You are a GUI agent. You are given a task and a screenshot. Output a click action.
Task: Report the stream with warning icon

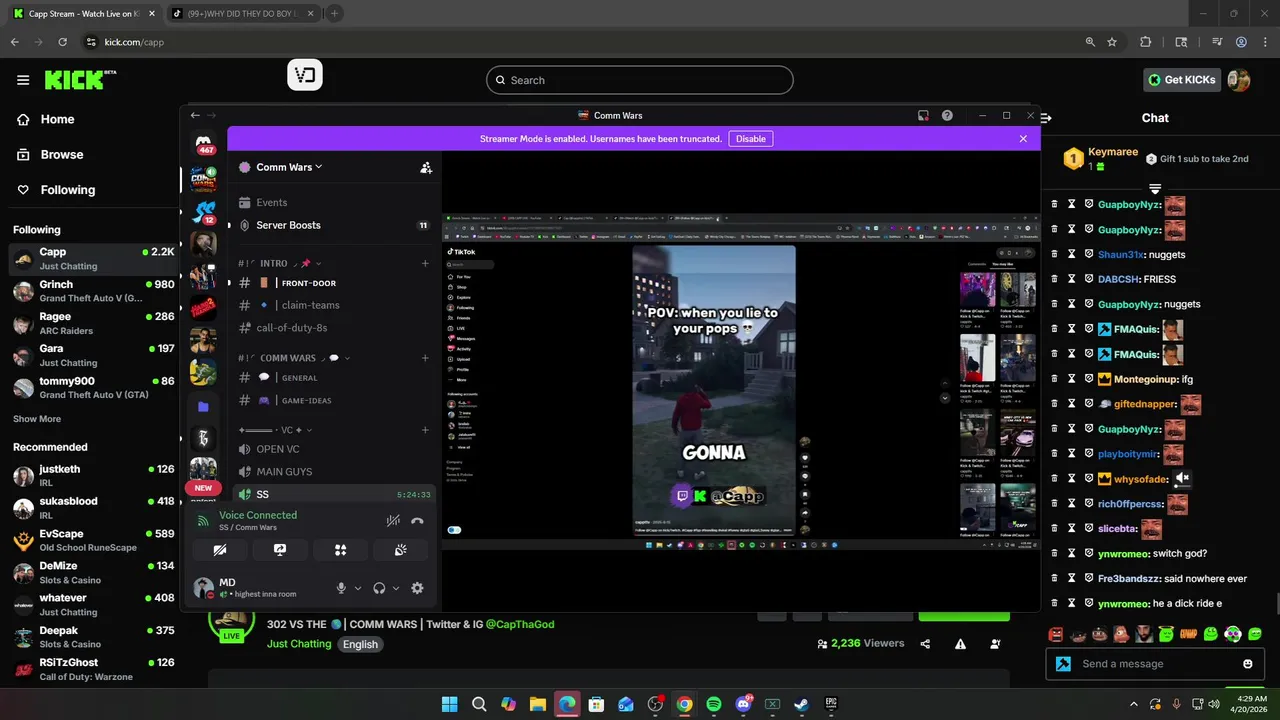960,644
